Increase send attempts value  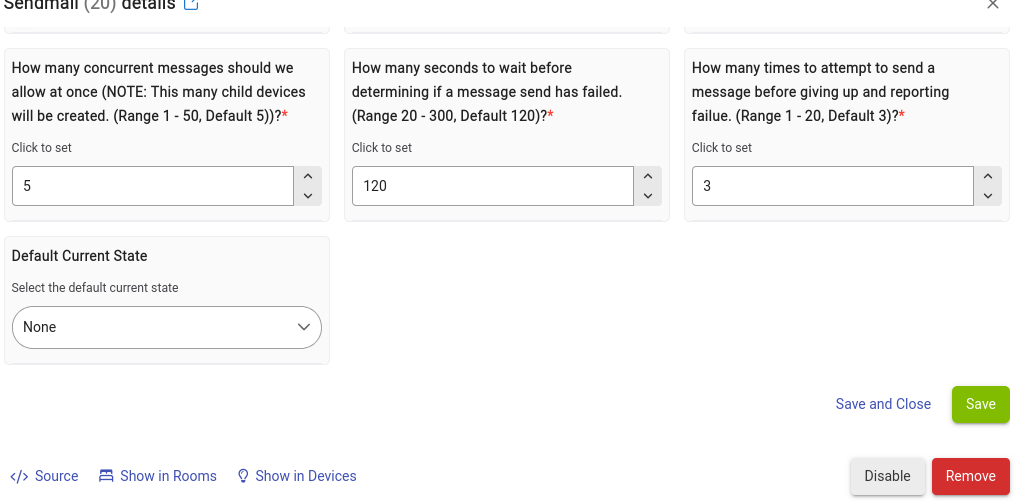coord(988,176)
